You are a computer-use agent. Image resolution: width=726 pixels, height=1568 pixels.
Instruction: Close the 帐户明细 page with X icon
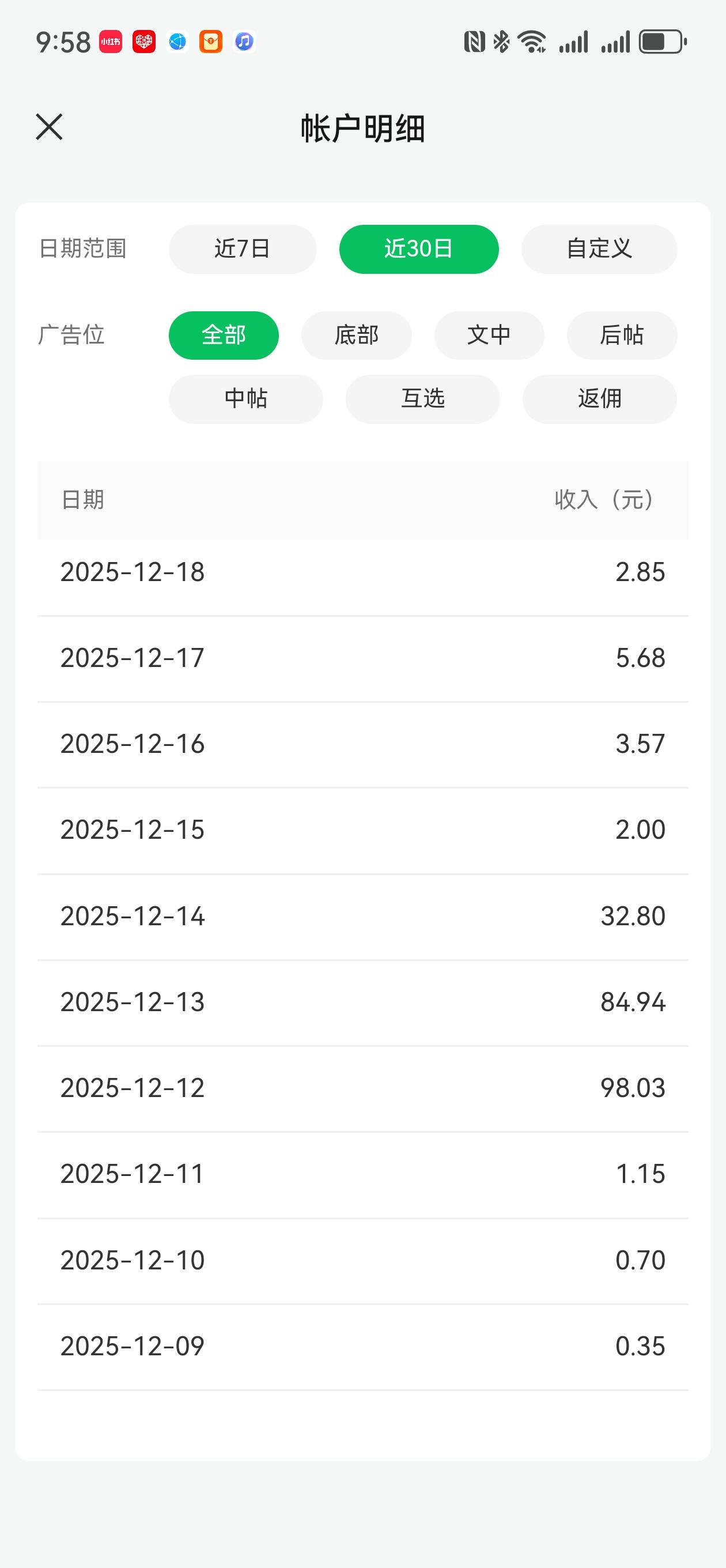pyautogui.click(x=50, y=127)
